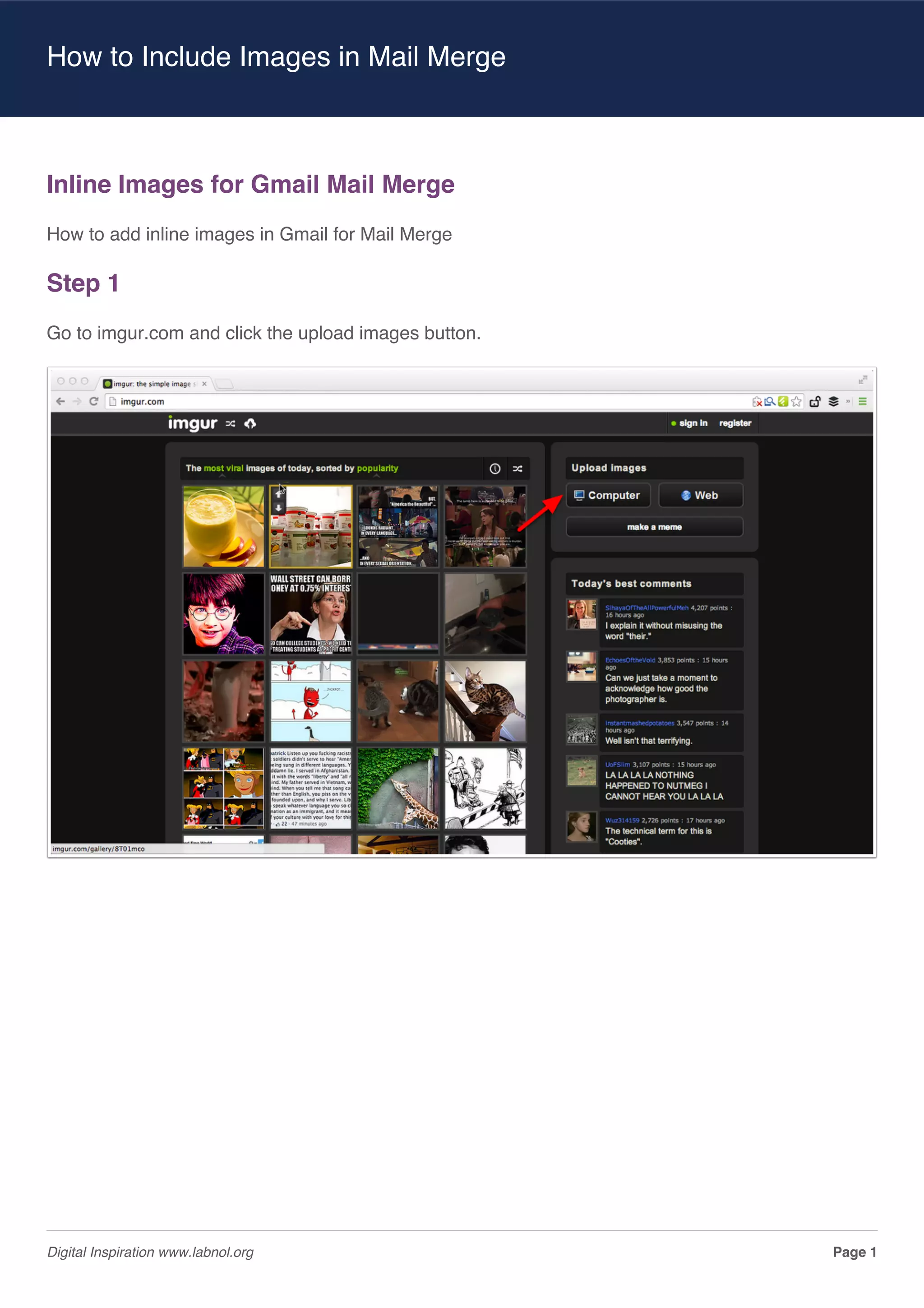Open the two cats on floor thumbnail

pyautogui.click(x=398, y=700)
